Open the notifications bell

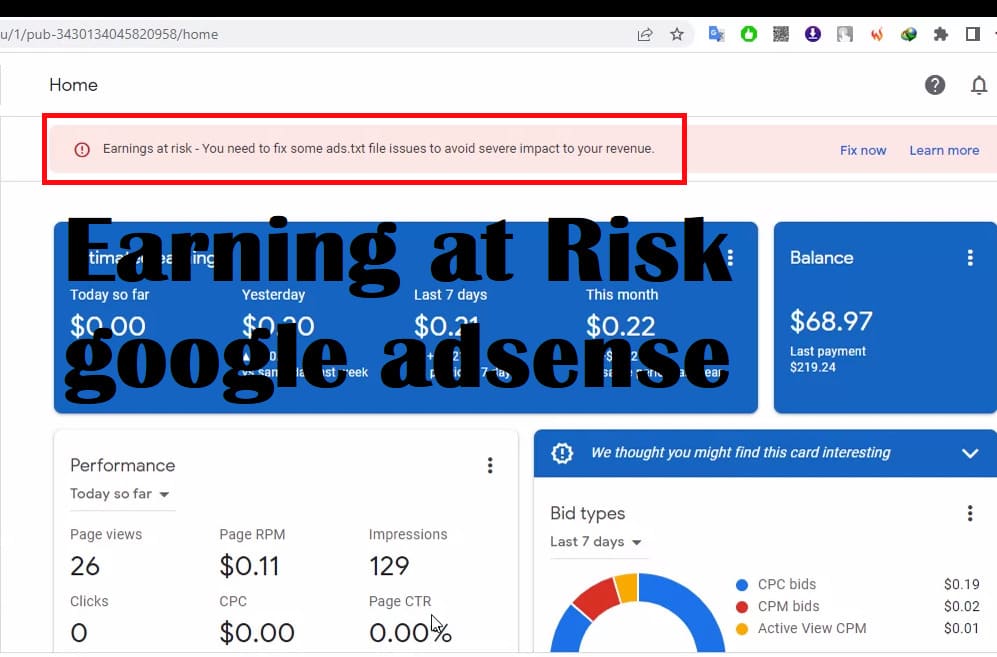(979, 85)
